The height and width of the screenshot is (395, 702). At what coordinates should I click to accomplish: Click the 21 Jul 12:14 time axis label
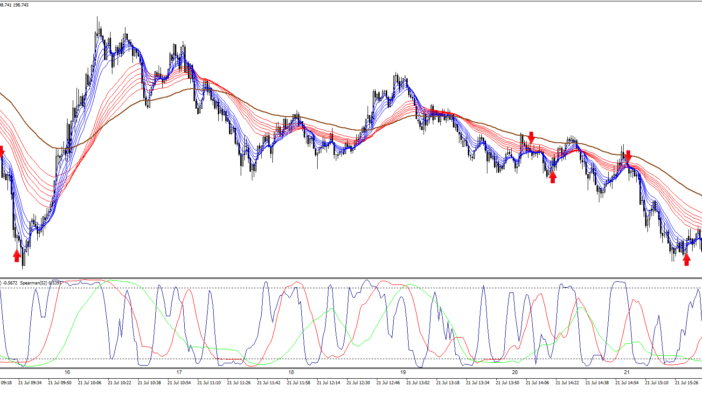[x=328, y=383]
